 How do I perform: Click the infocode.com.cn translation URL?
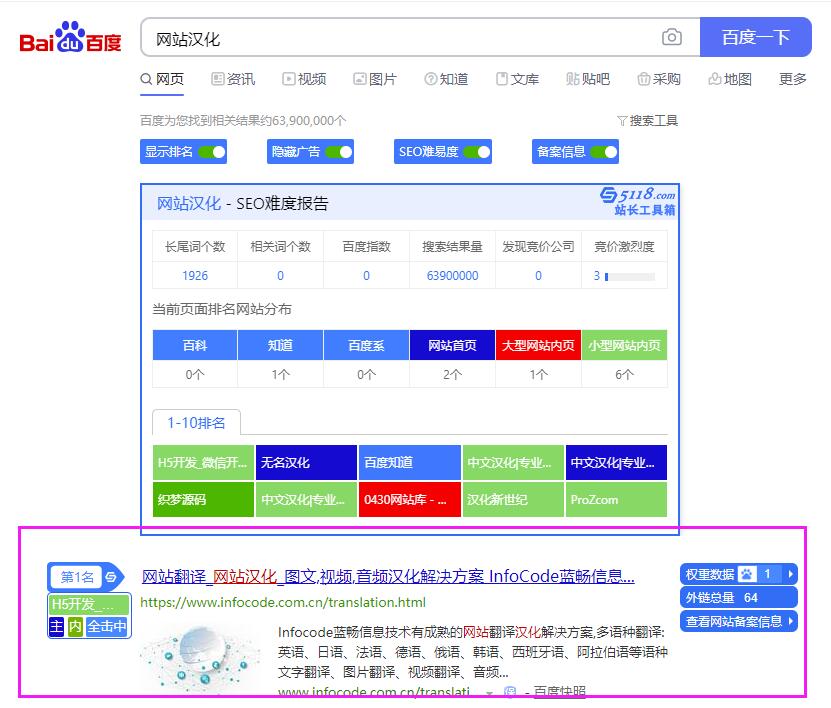[x=283, y=603]
